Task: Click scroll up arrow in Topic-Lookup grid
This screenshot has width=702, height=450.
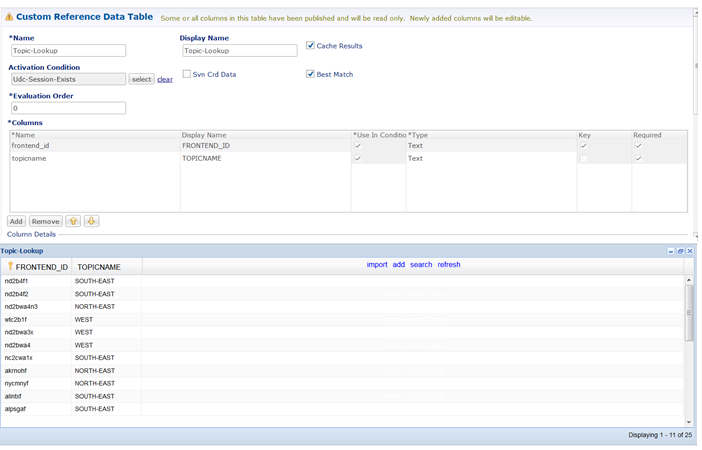Action: pyautogui.click(x=689, y=280)
